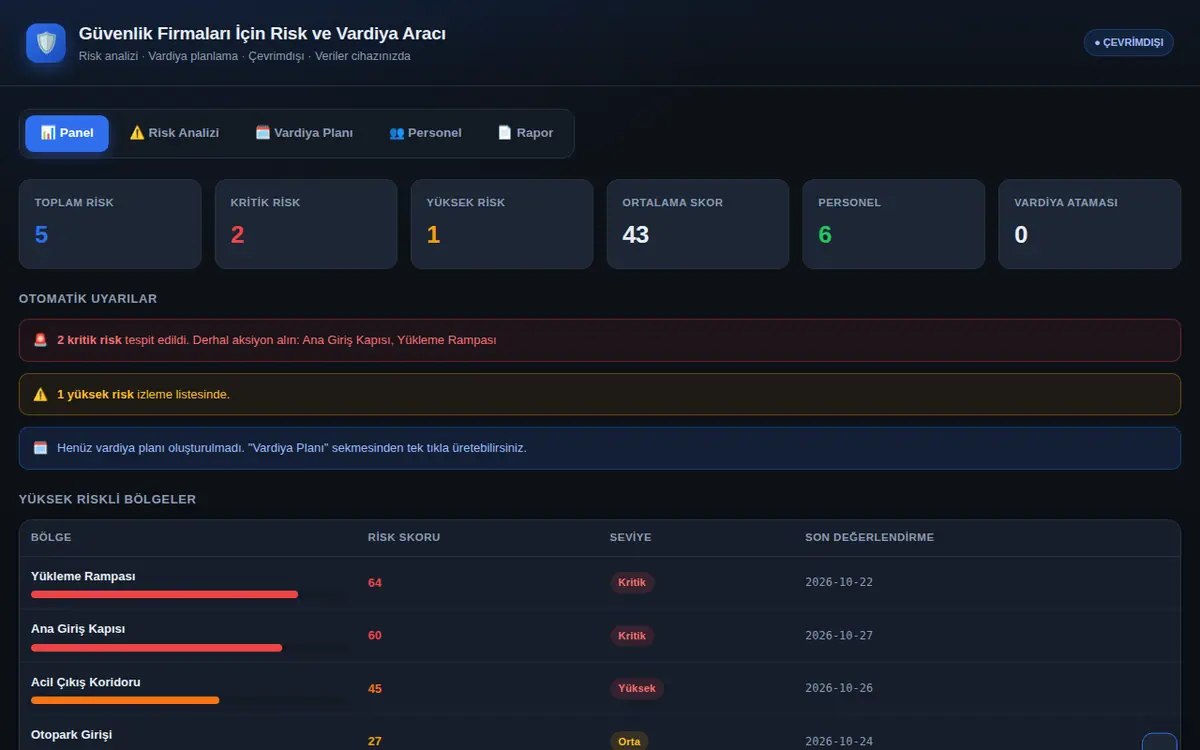Click the shield logo in the header
Viewport: 1200px width, 750px height.
tap(46, 43)
